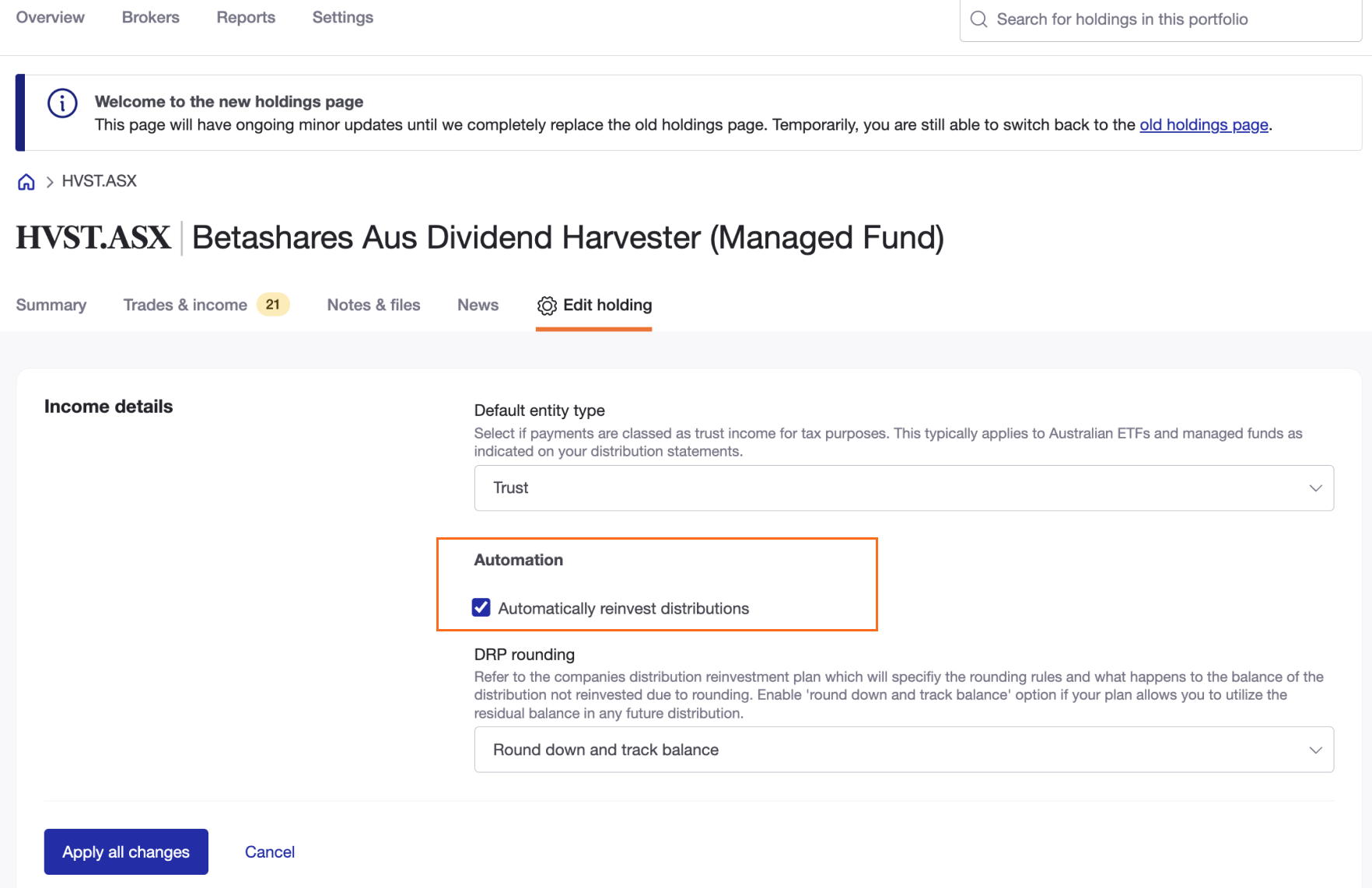This screenshot has width=1372, height=888.
Task: Open the top Settings menu
Action: 343,17
